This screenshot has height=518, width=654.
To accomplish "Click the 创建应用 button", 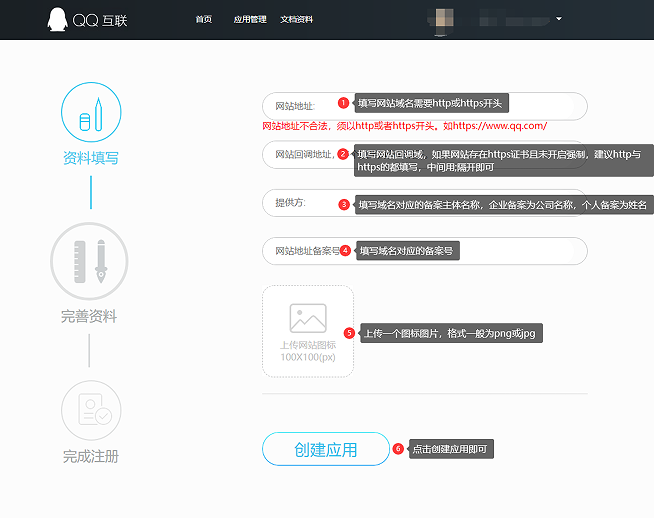I will 326,449.
